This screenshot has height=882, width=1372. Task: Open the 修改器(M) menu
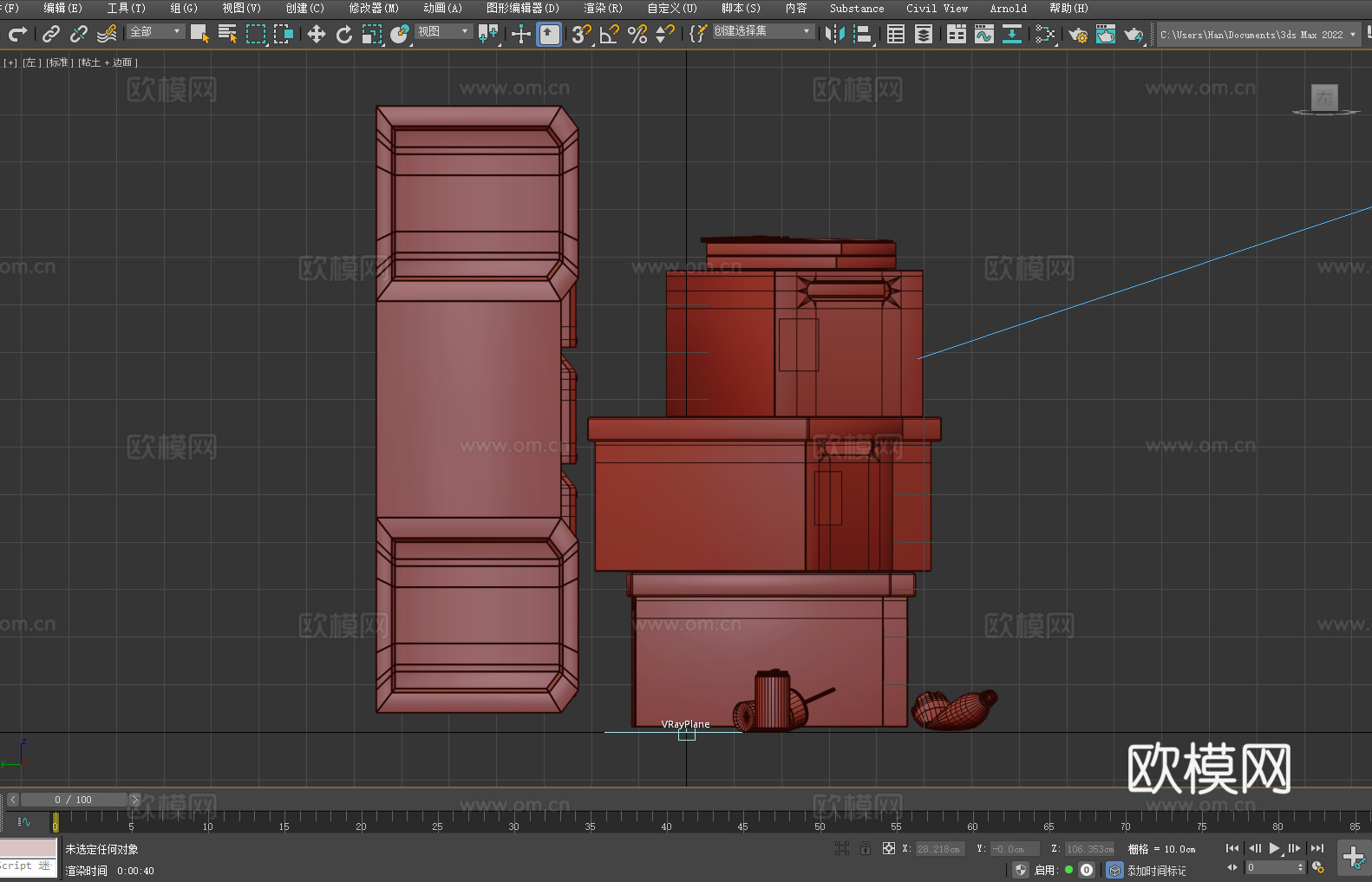tap(374, 8)
